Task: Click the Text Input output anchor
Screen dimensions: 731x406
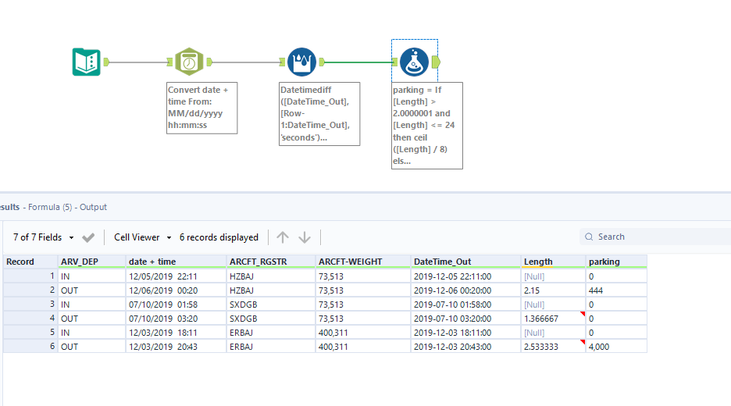Action: click(x=106, y=62)
